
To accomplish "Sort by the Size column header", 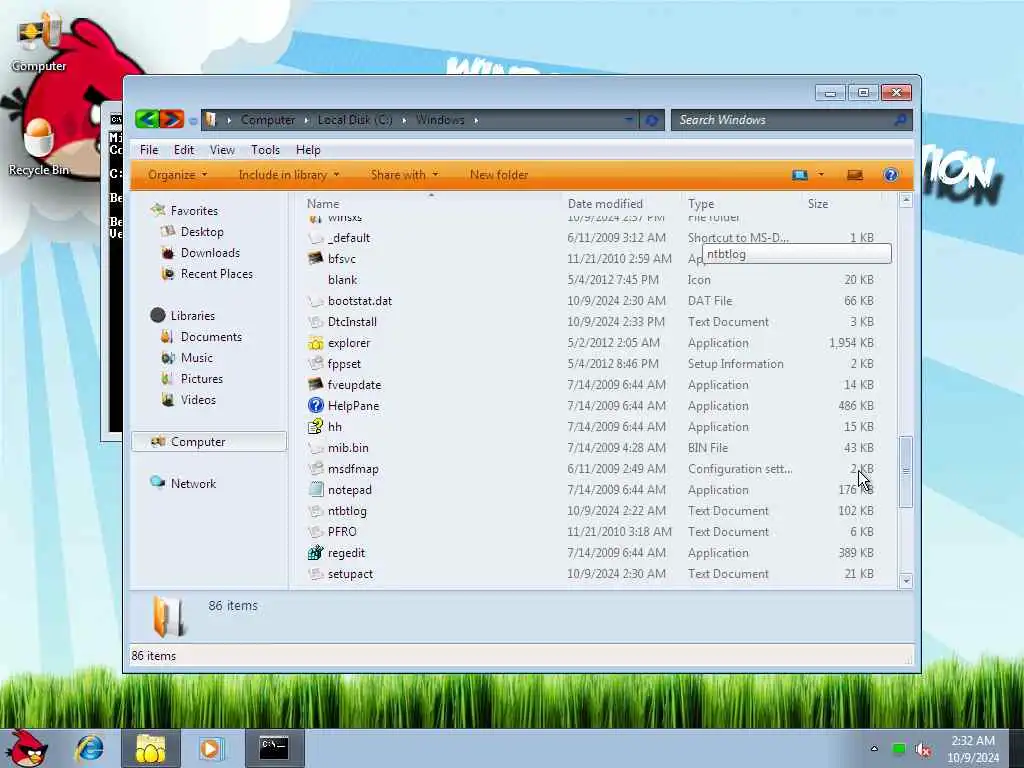I will click(841, 203).
